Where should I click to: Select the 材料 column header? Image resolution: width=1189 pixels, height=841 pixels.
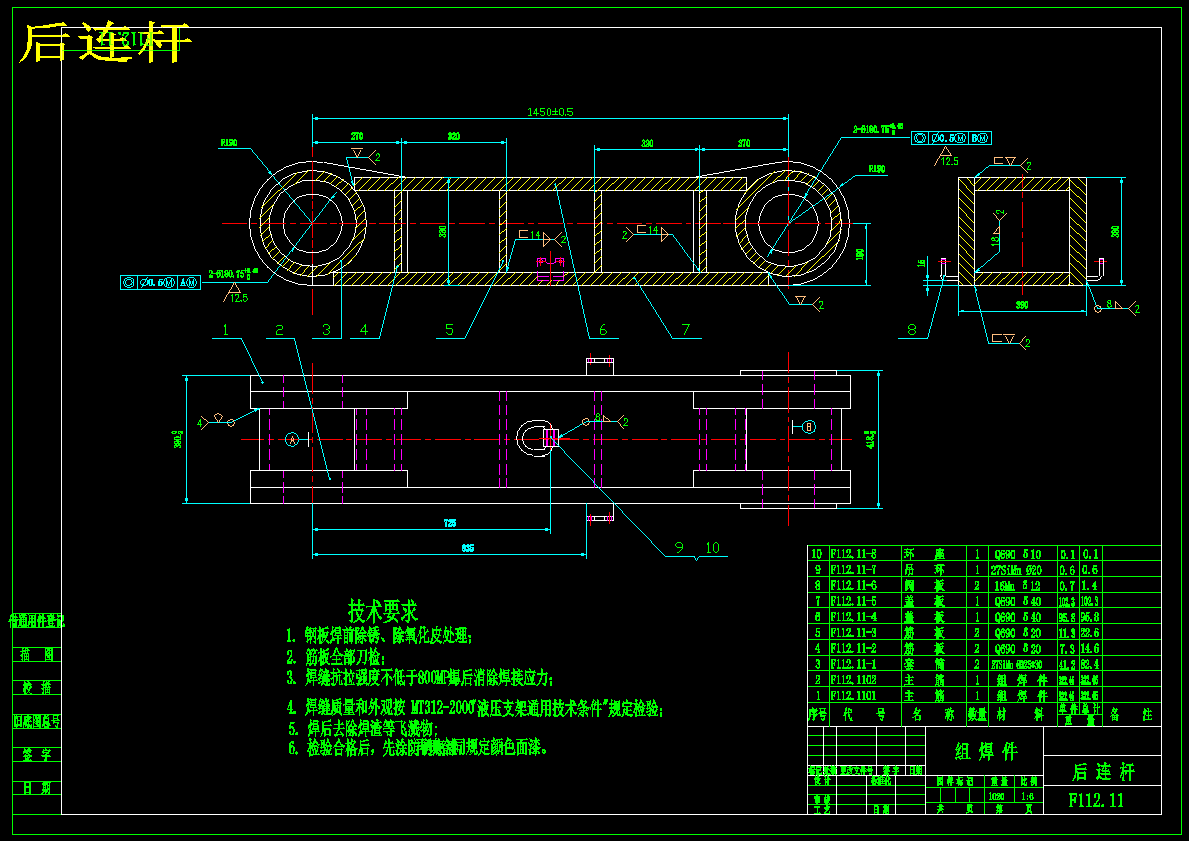[x=1021, y=714]
